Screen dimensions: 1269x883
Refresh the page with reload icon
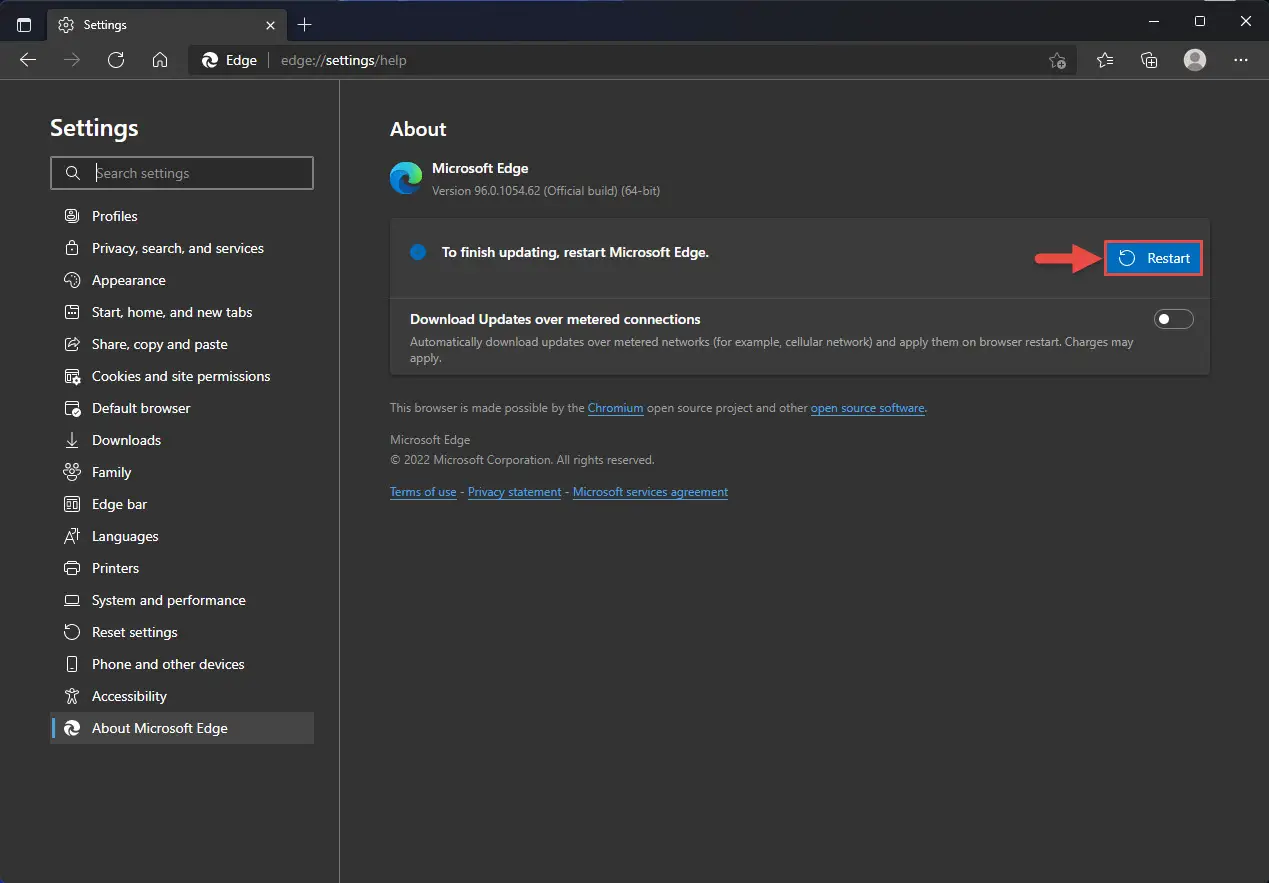[116, 60]
